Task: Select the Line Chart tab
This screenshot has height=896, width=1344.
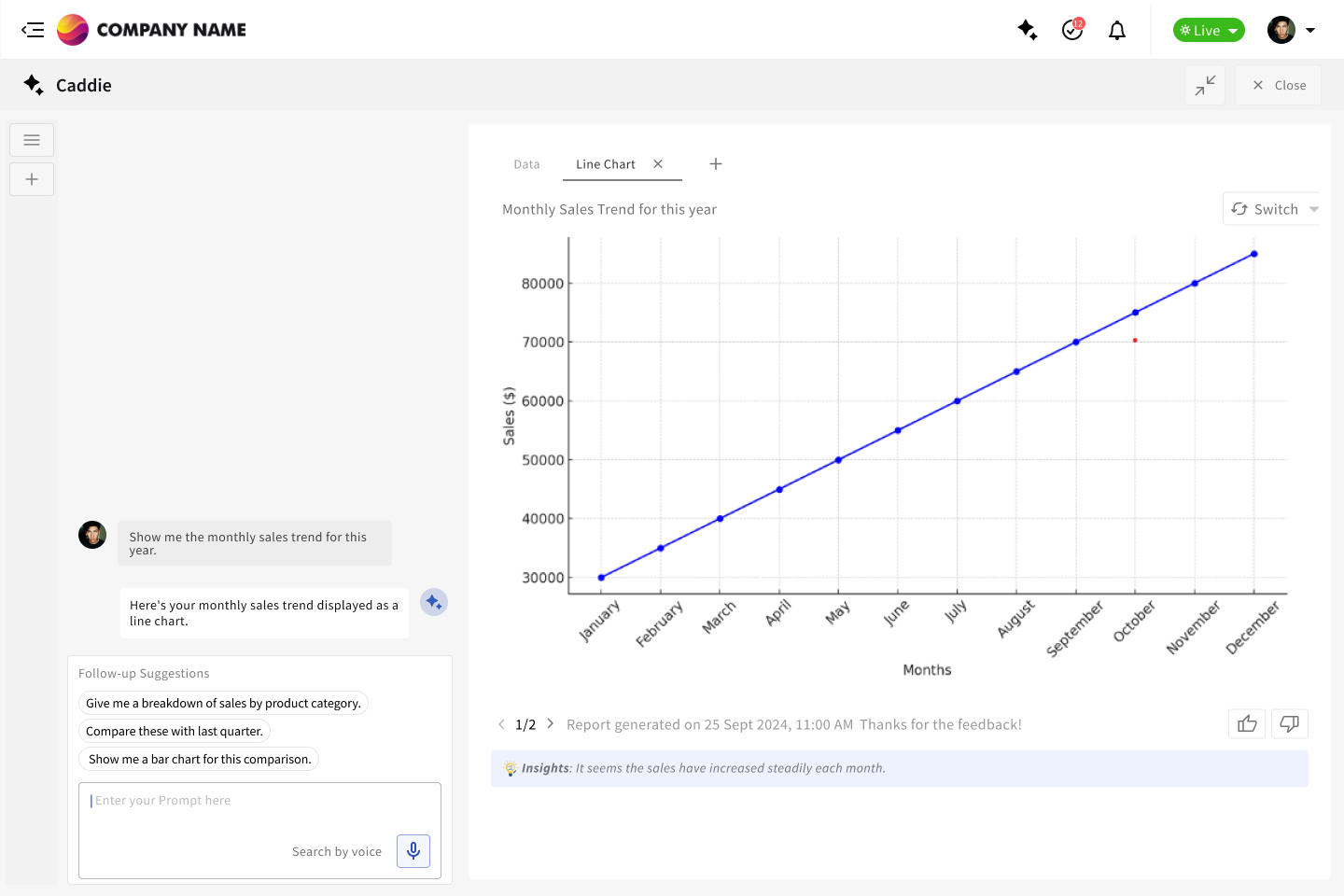Action: coord(606,164)
